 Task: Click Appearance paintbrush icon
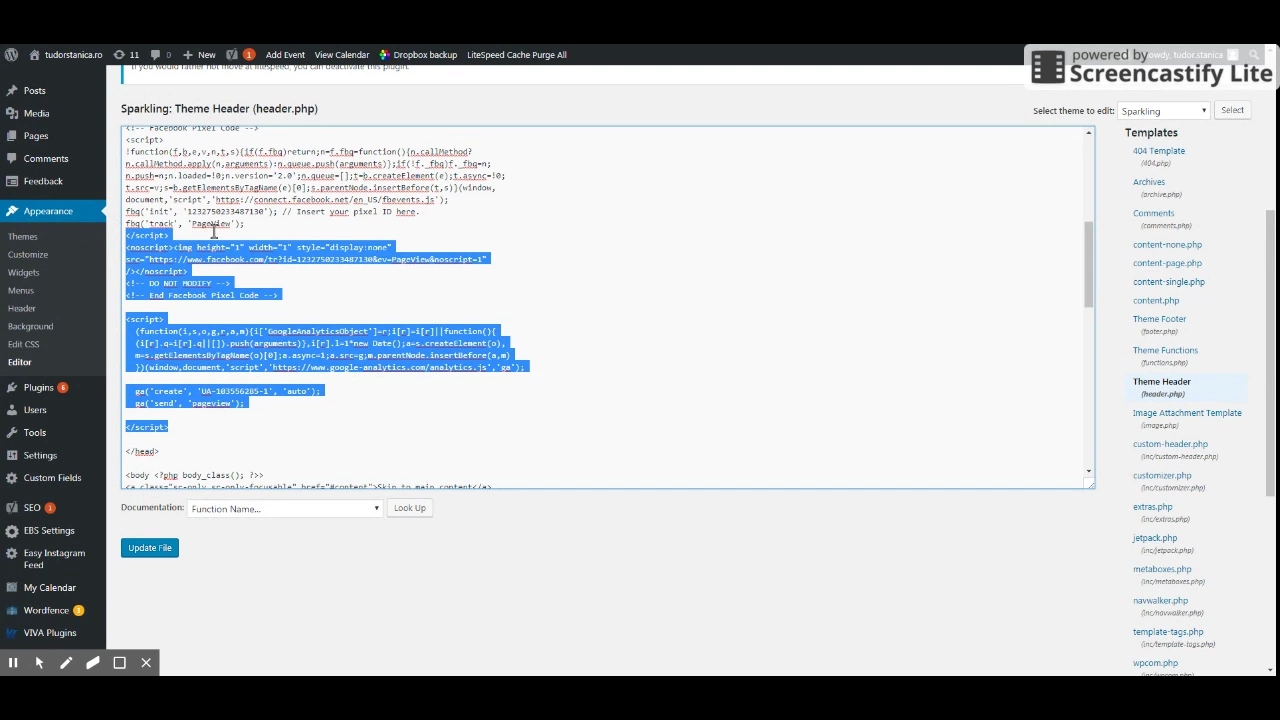pyautogui.click(x=12, y=211)
